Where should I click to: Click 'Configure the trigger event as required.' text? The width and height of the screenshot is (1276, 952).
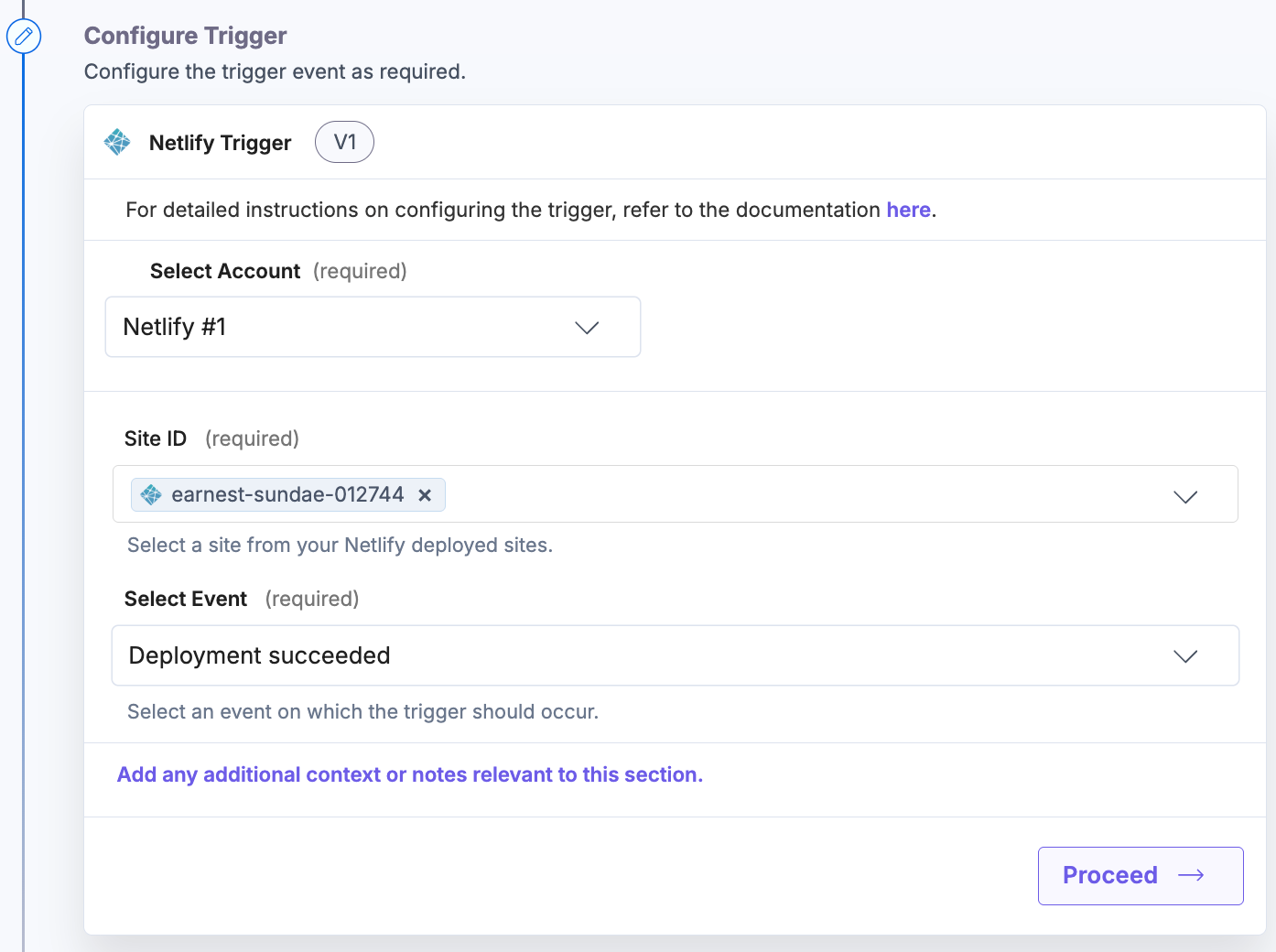[276, 71]
